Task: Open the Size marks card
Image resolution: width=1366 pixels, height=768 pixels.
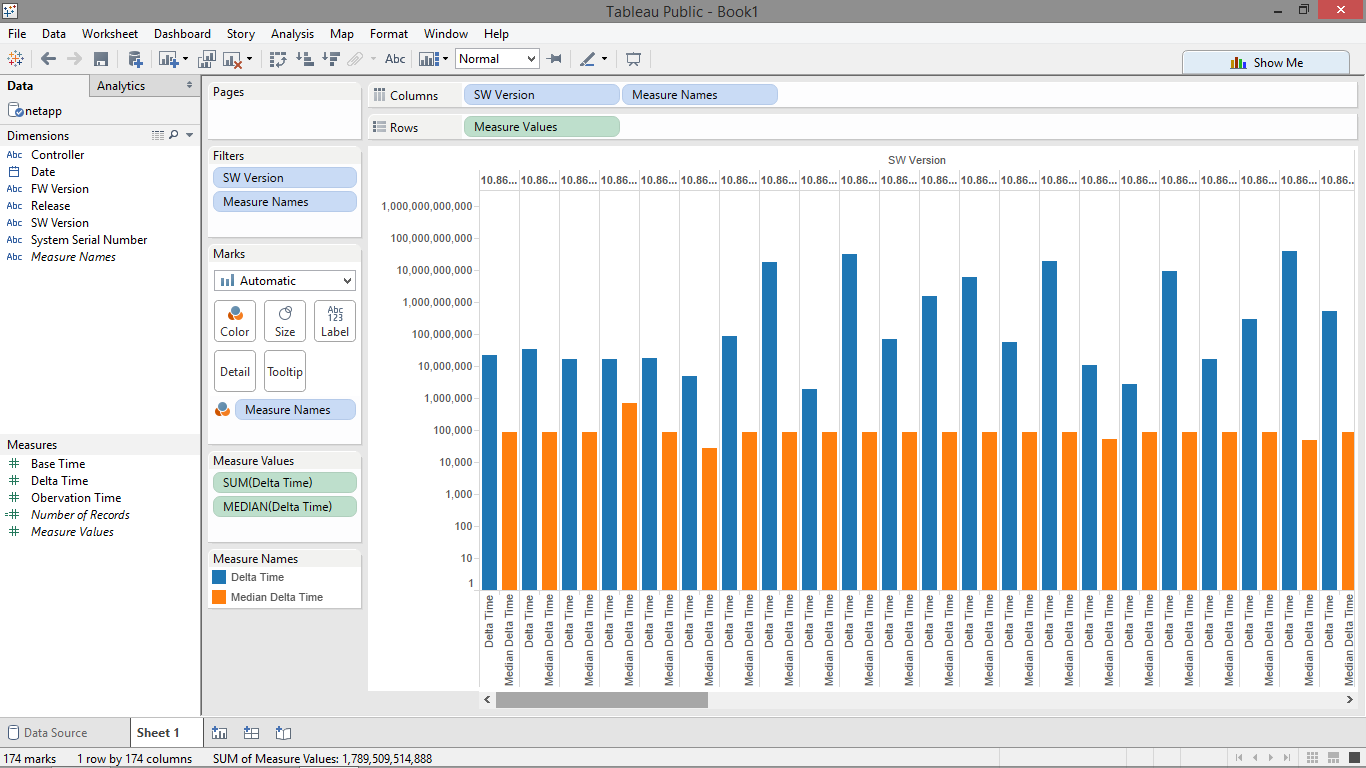Action: (x=285, y=321)
